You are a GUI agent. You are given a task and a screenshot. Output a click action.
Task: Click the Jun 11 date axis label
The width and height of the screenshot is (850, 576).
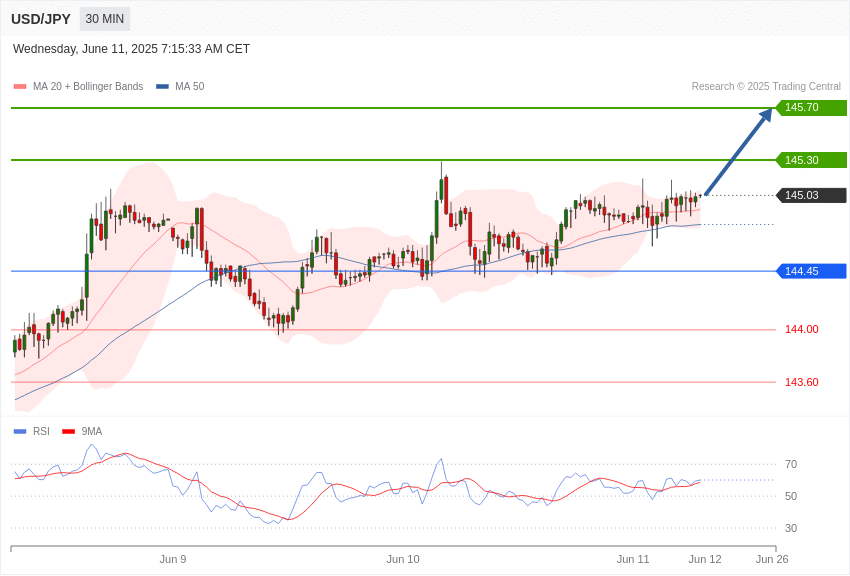tap(633, 559)
